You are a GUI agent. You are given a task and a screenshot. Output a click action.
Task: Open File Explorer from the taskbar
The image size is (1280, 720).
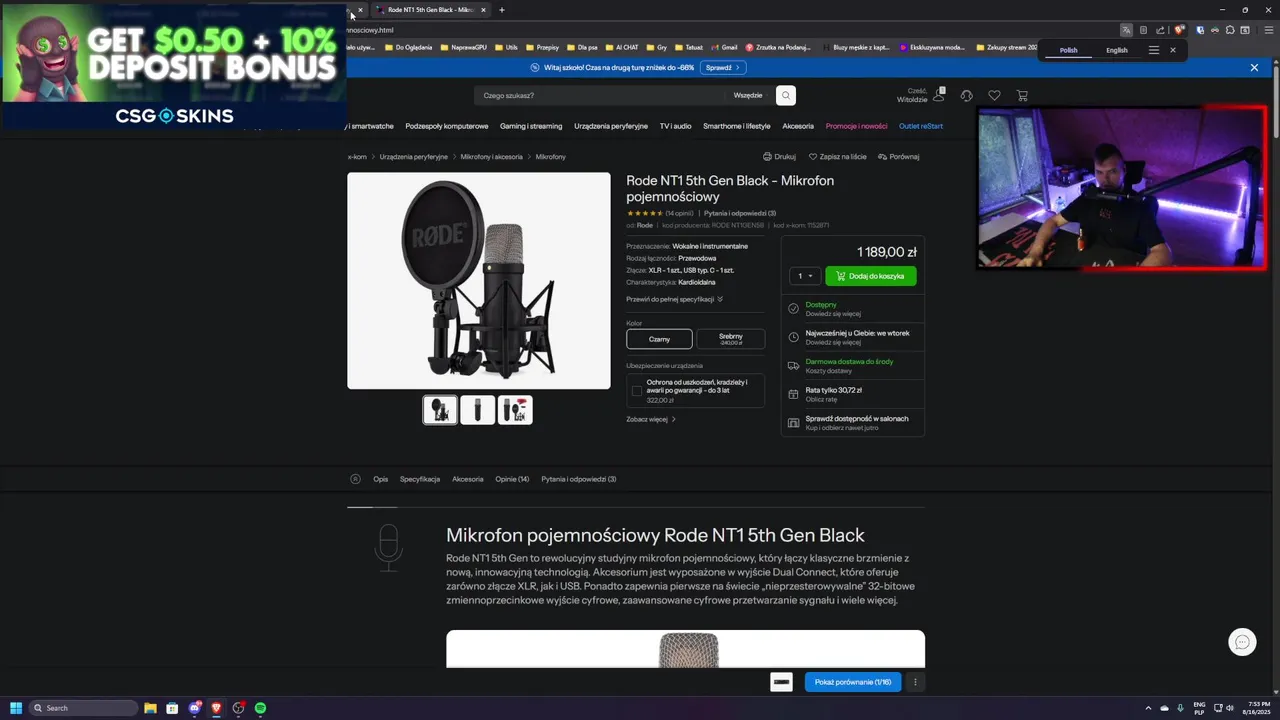(150, 708)
